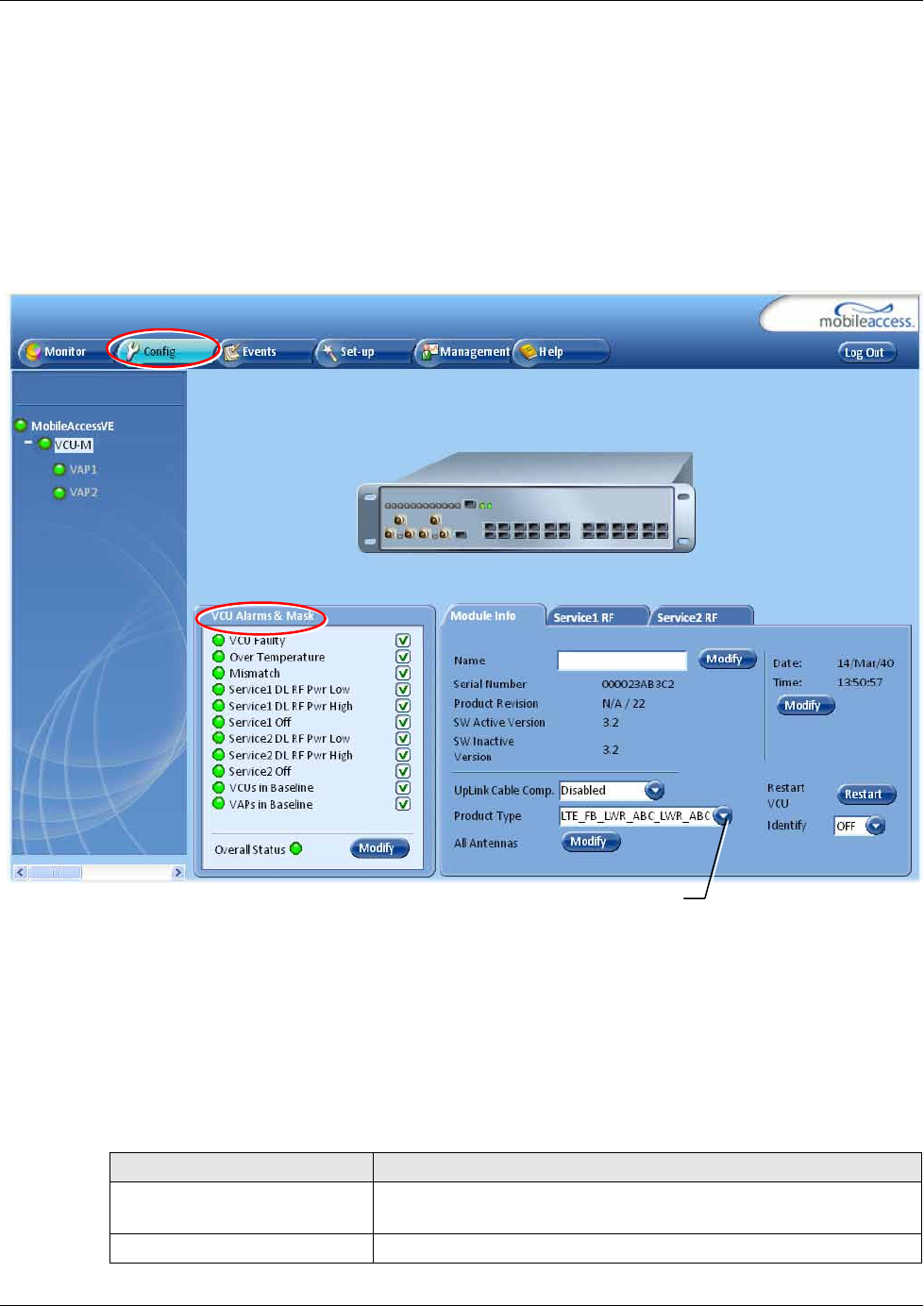Open the UpLink Cable Comp. dropdown

(x=654, y=791)
